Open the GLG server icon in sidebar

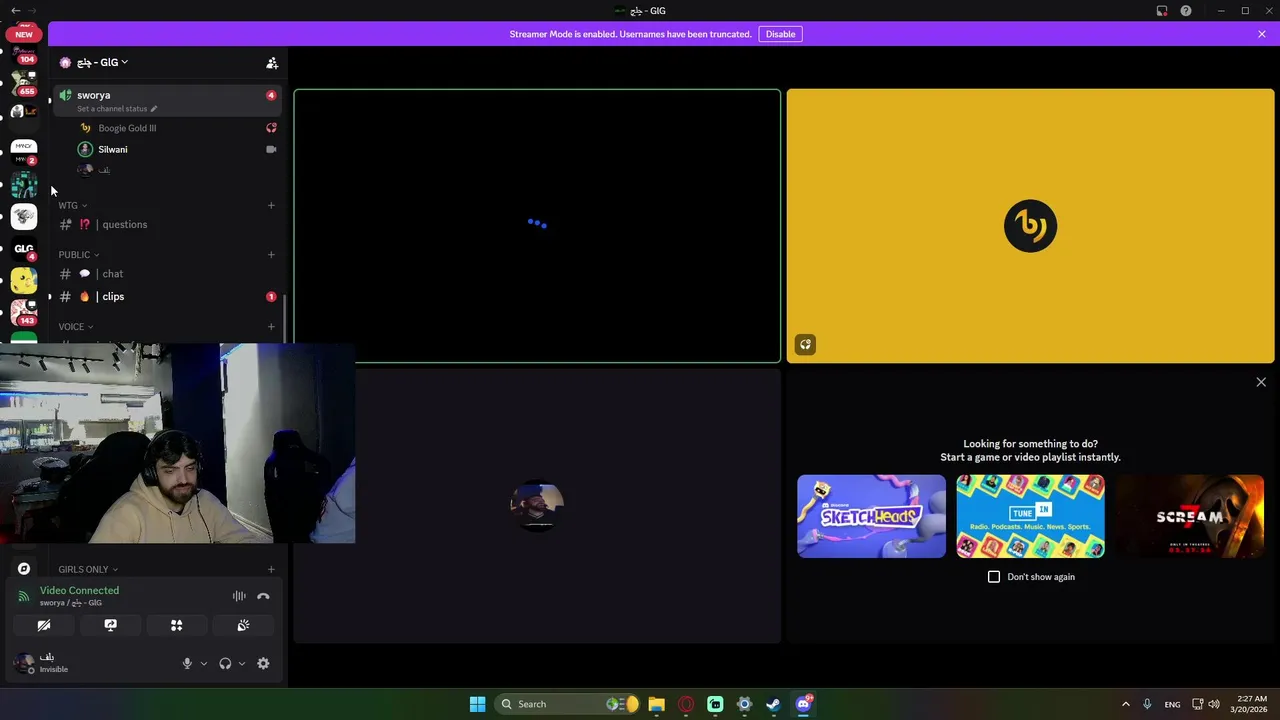[24, 249]
